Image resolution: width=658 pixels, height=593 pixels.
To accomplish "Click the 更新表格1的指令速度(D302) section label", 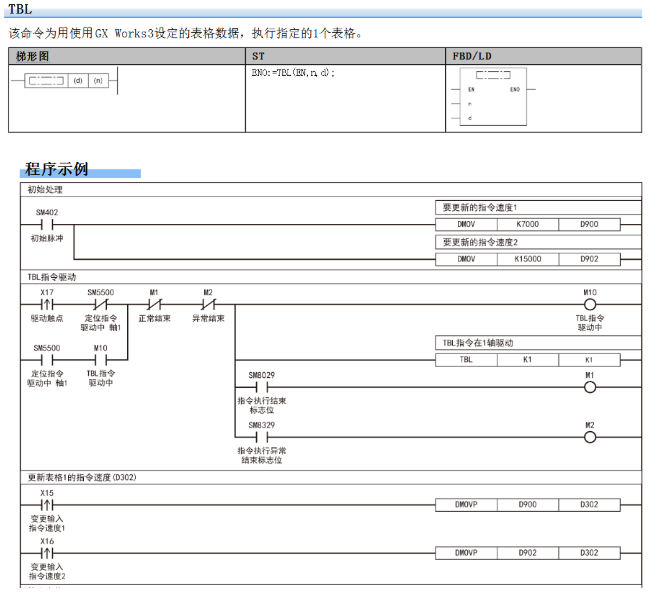I will click(82, 478).
